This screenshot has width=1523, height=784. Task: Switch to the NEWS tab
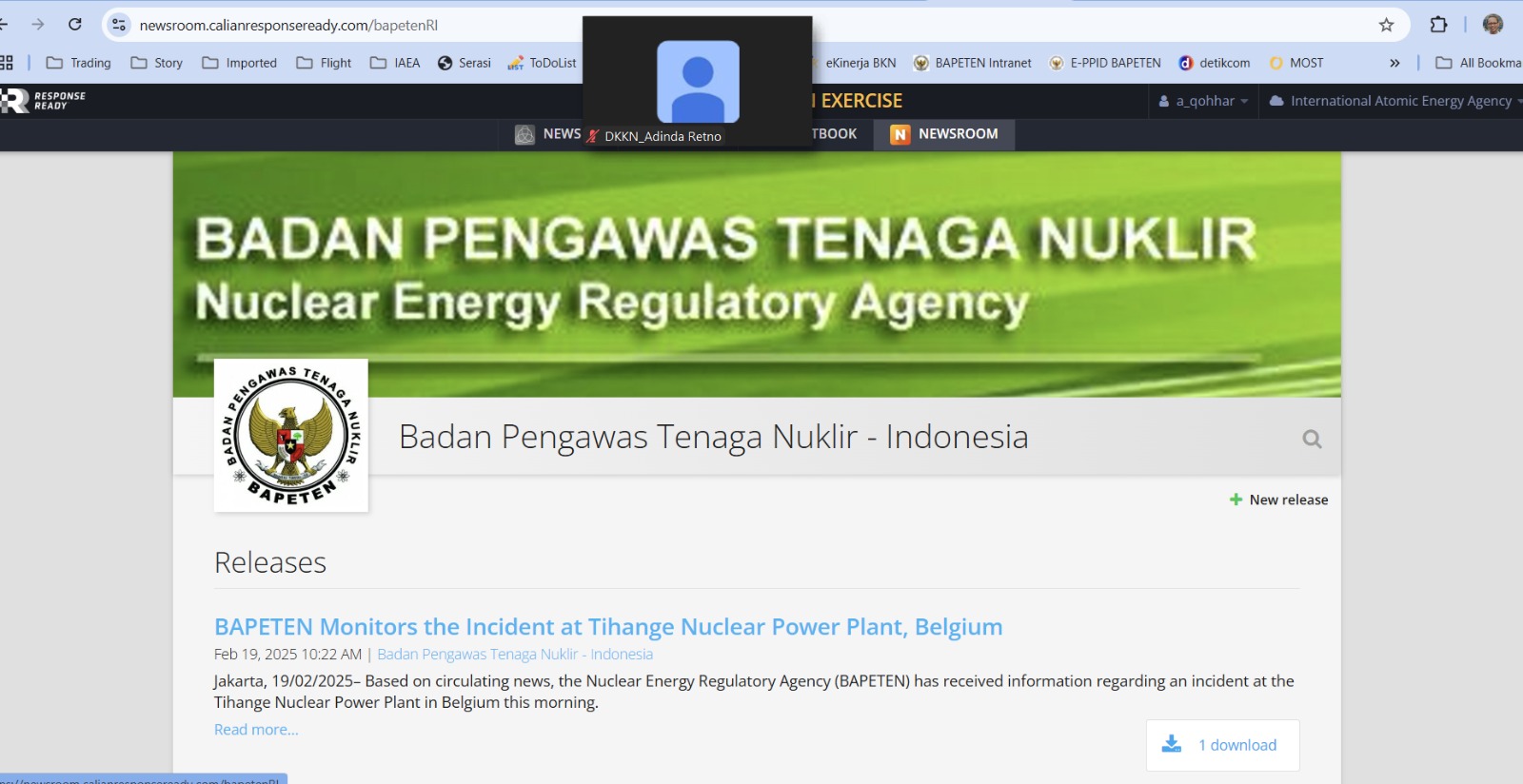(548, 134)
